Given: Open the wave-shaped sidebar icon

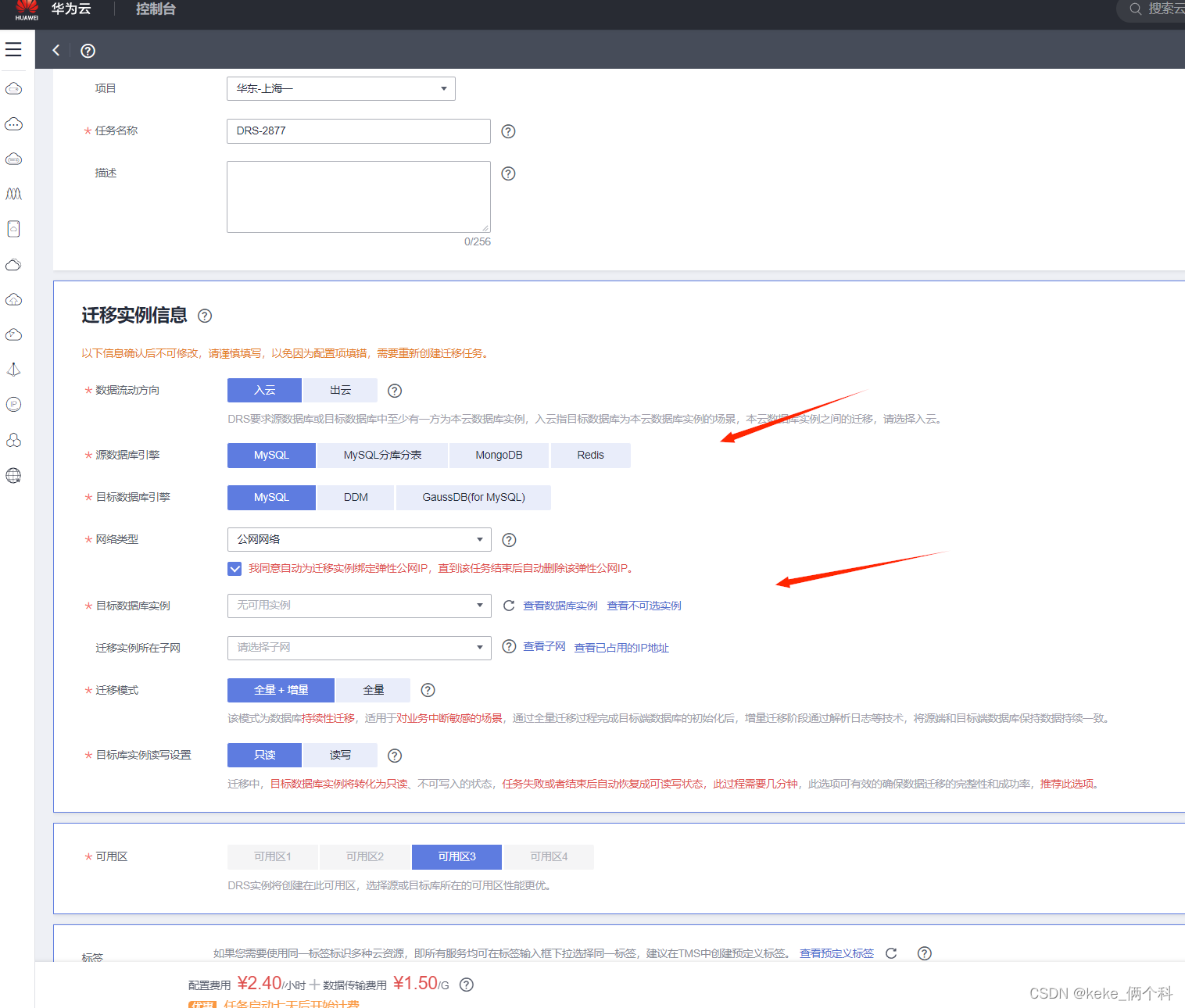Looking at the screenshot, I should pos(13,194).
